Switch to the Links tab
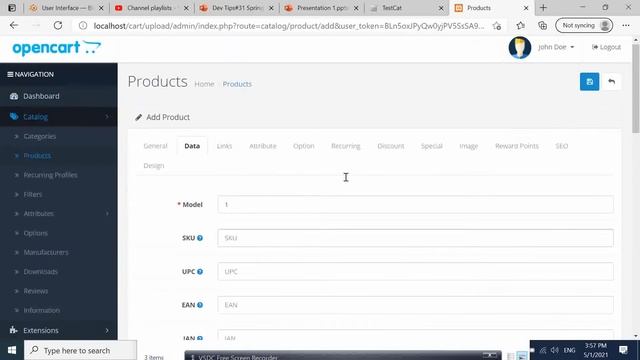This screenshot has width=640, height=360. [224, 146]
